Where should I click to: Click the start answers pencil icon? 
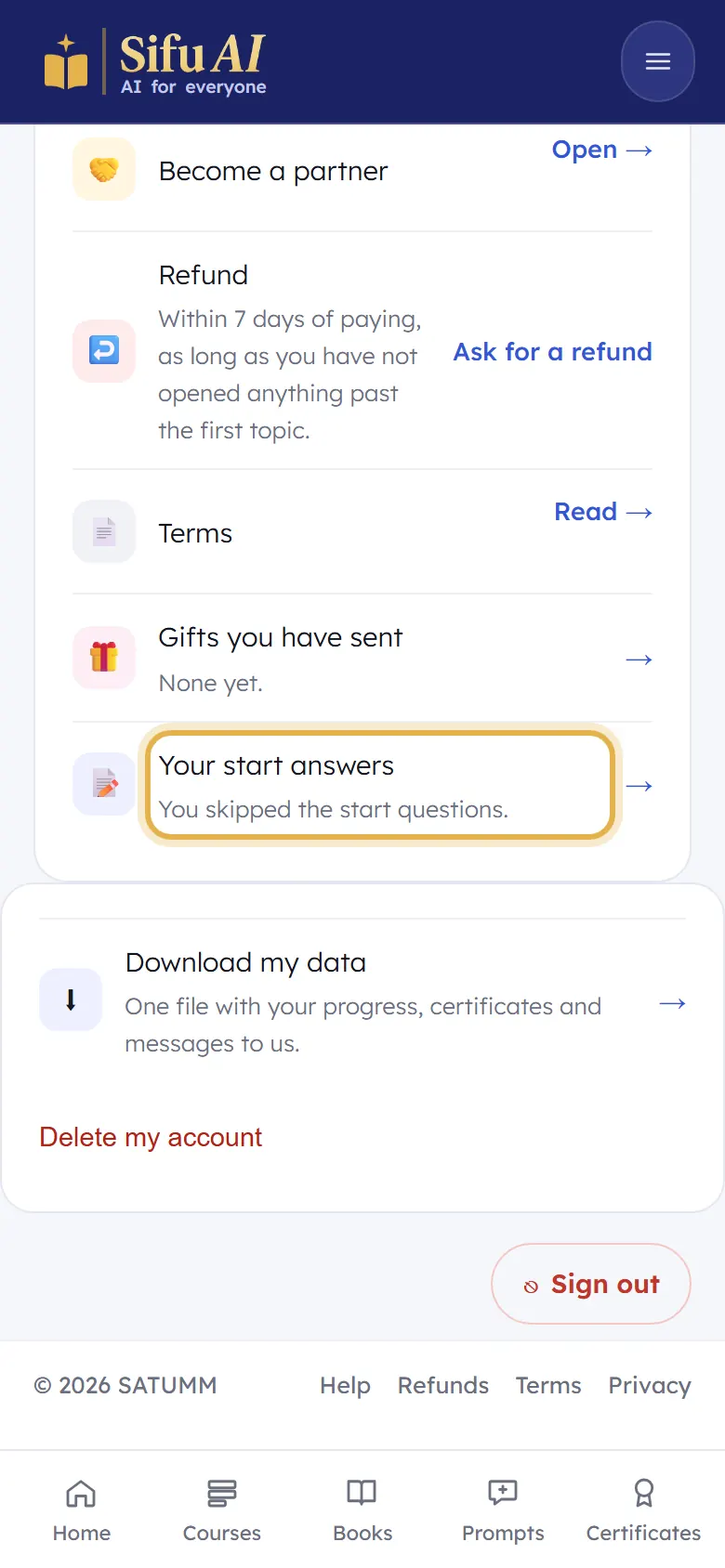104,784
